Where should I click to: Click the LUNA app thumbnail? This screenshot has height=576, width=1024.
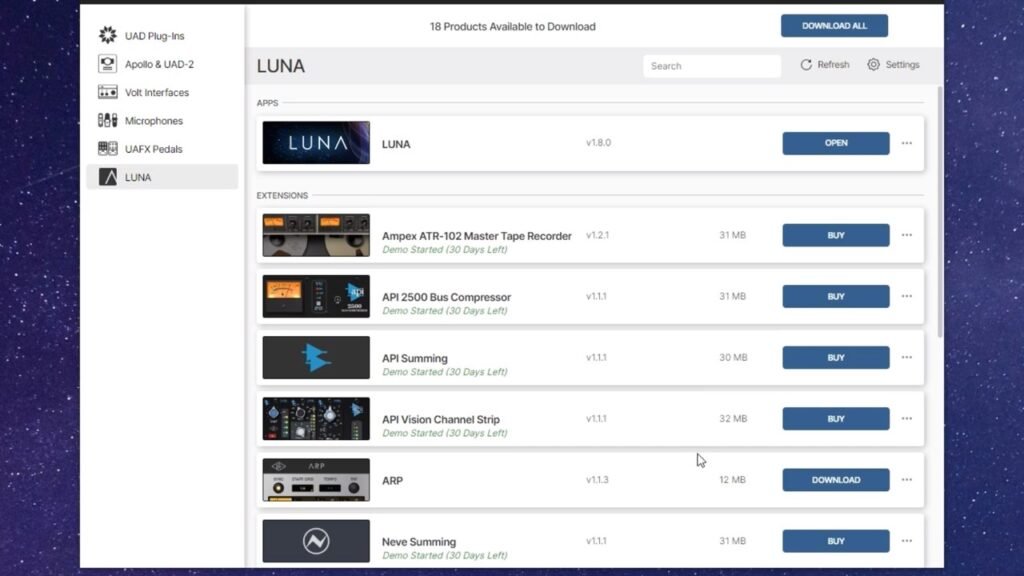click(x=316, y=142)
